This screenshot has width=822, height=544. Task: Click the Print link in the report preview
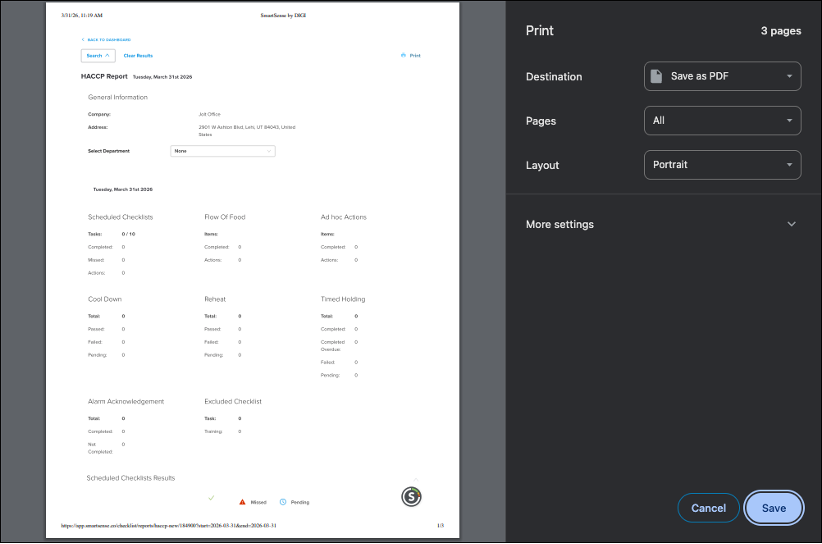[x=415, y=56]
